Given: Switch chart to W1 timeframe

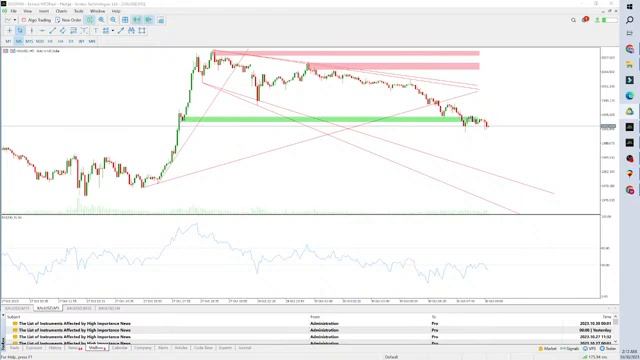Looking at the screenshot, I should pyautogui.click(x=81, y=41).
